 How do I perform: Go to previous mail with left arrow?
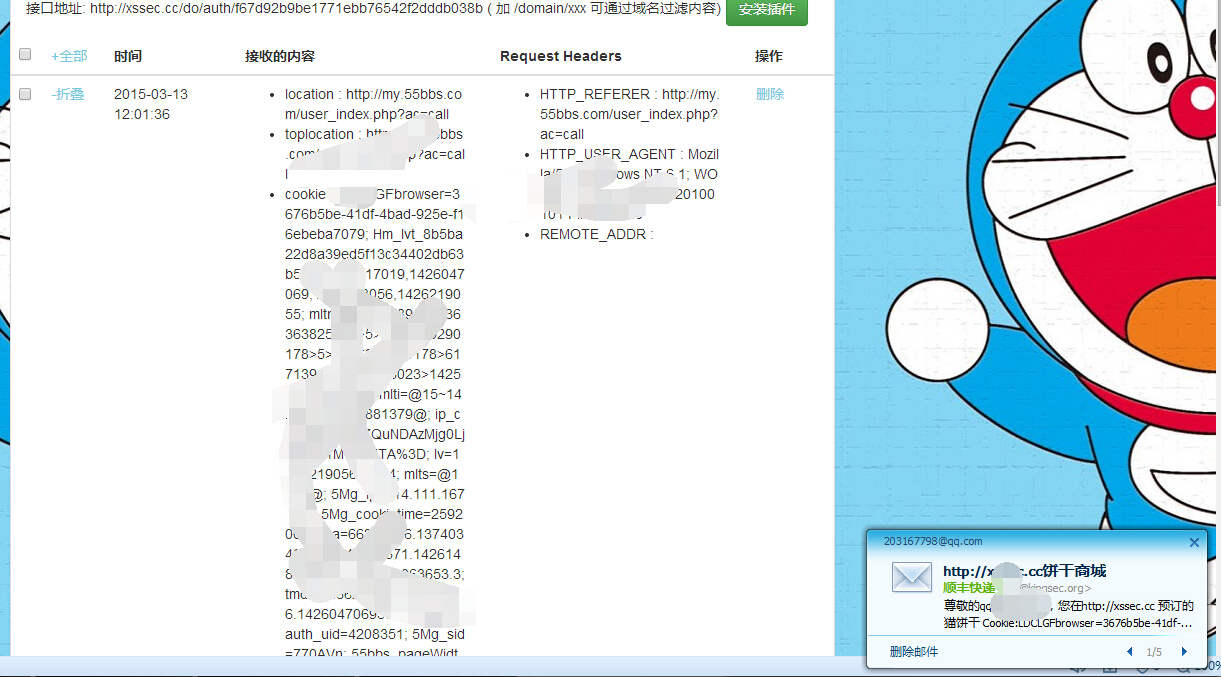coord(1130,652)
